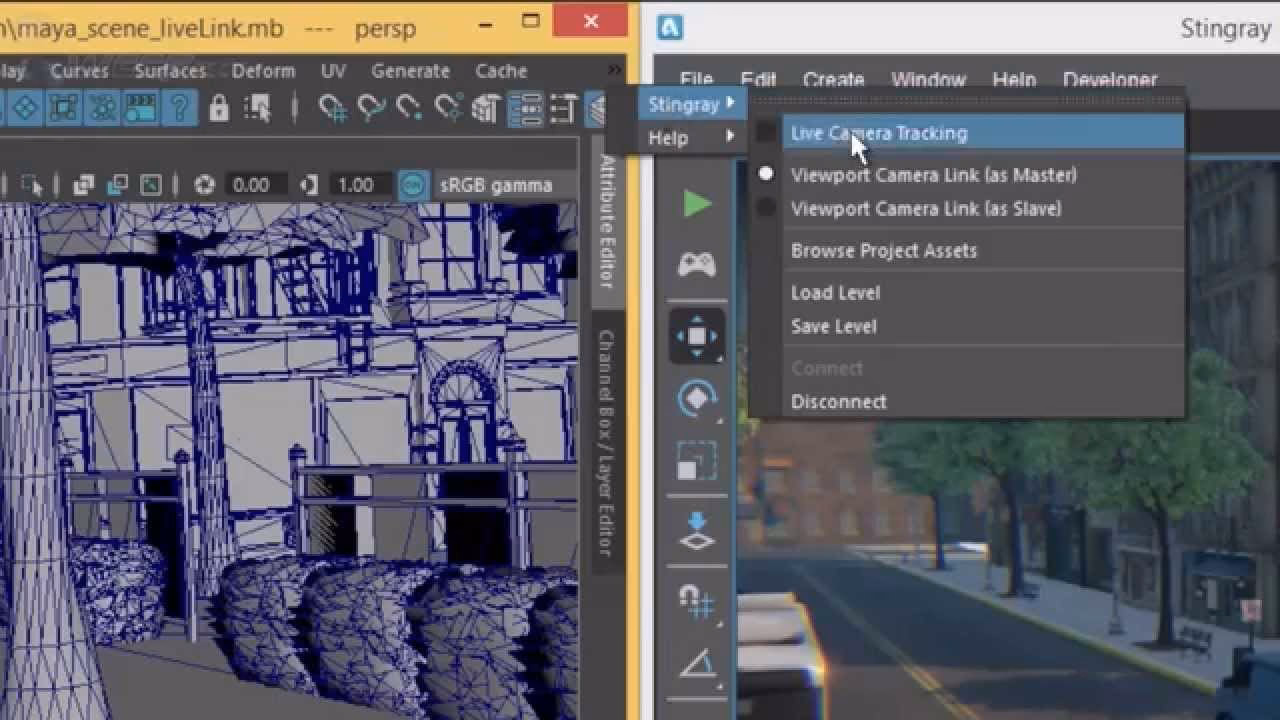1280x720 pixels.
Task: Toggle the blue color management ON button
Action: (413, 185)
